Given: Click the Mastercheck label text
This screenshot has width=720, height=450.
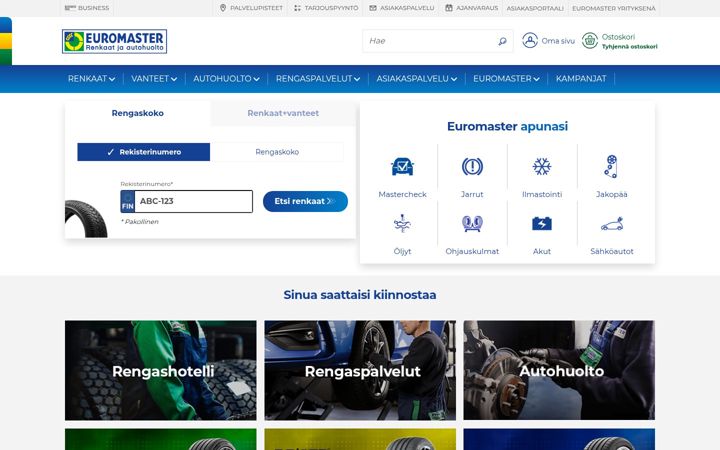Looking at the screenshot, I should click(x=402, y=194).
